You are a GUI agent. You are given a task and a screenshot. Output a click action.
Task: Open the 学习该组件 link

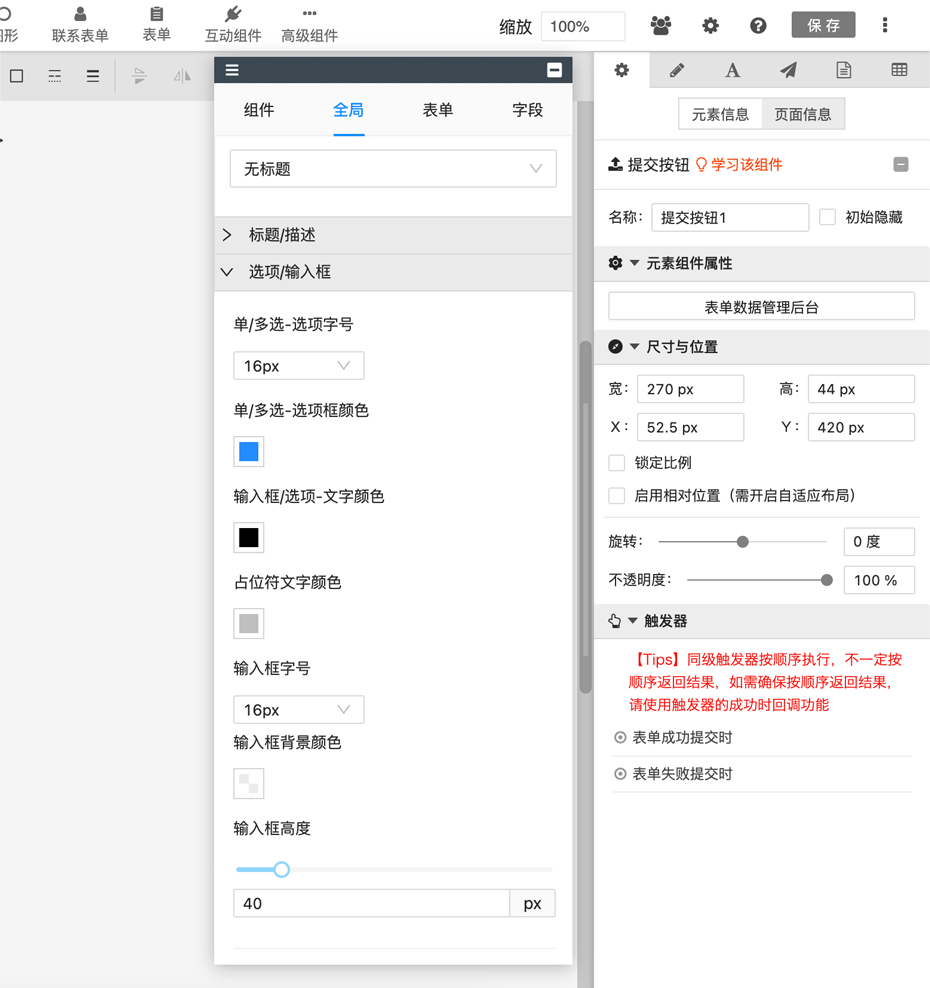click(739, 165)
